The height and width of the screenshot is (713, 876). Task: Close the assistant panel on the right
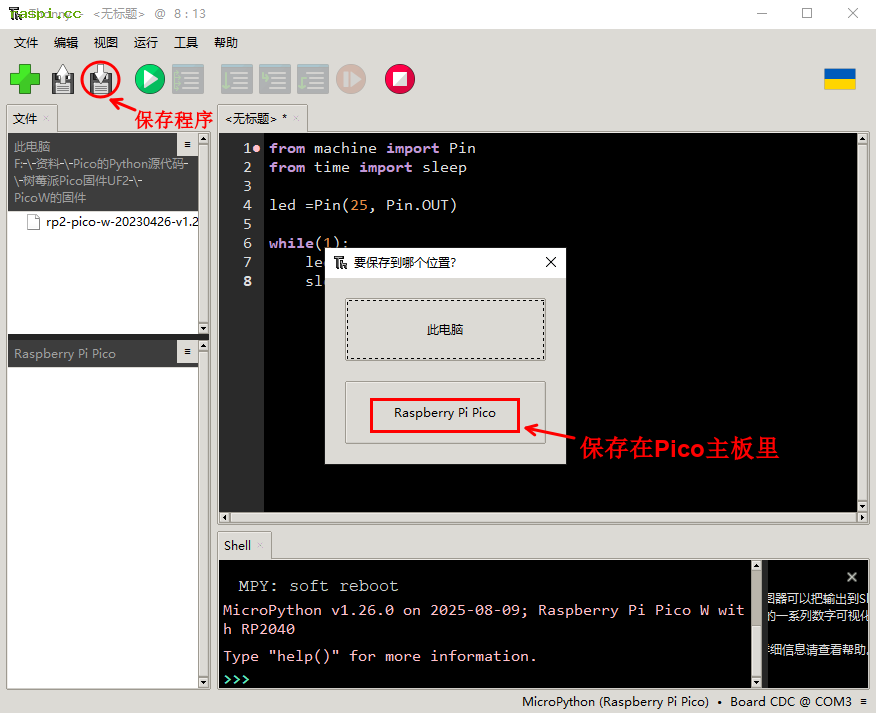(851, 577)
